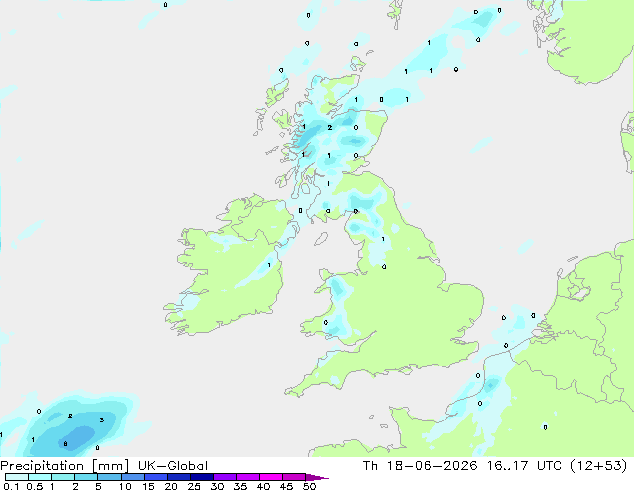Pick the 10–15 mm legend color swatch
634x490 pixels.
[x=132, y=477]
